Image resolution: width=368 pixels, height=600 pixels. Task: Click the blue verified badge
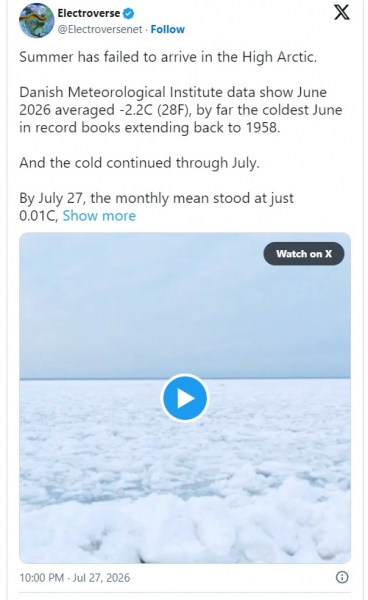pyautogui.click(x=129, y=14)
